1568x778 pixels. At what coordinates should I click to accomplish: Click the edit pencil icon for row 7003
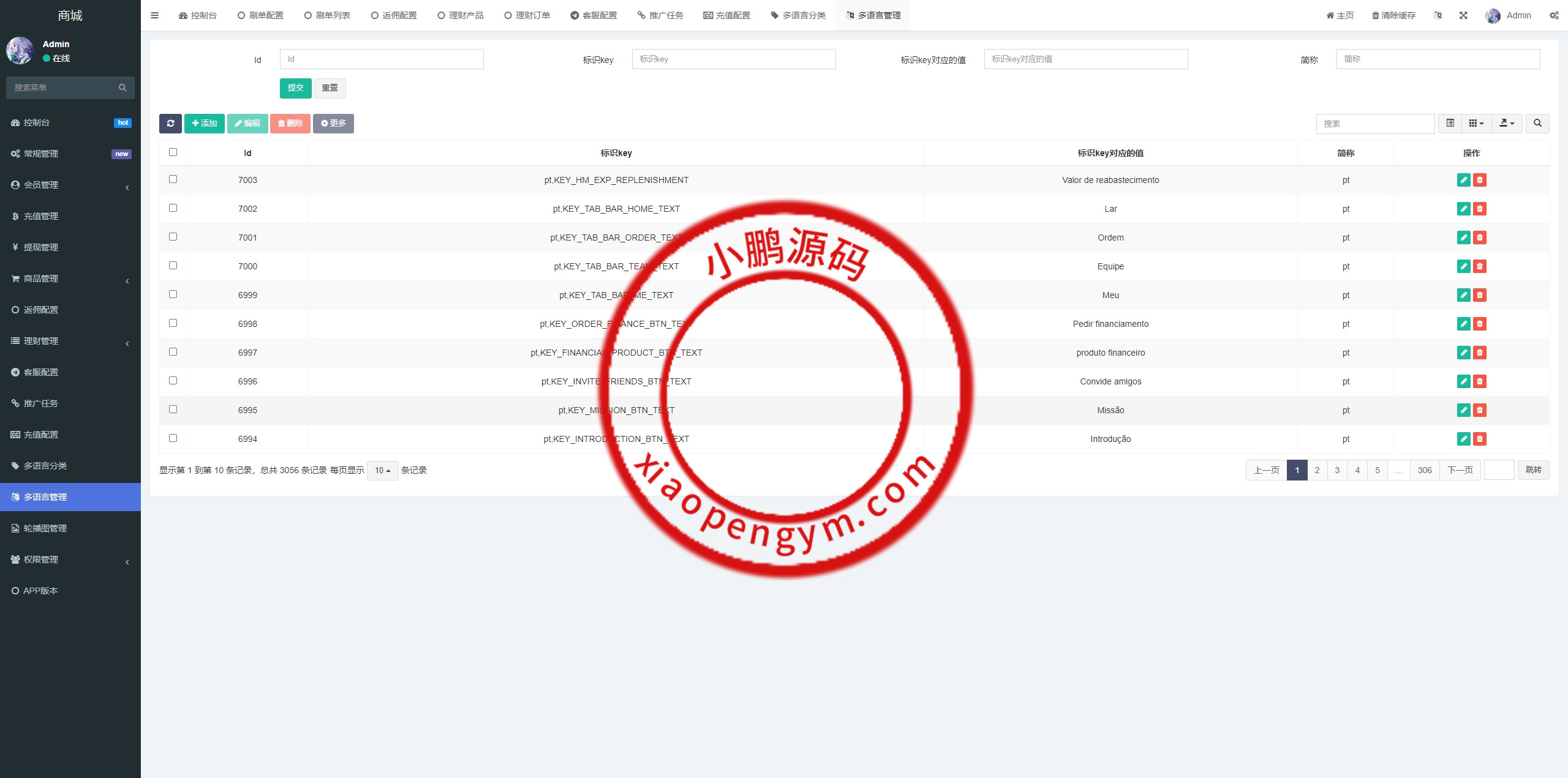[1463, 180]
